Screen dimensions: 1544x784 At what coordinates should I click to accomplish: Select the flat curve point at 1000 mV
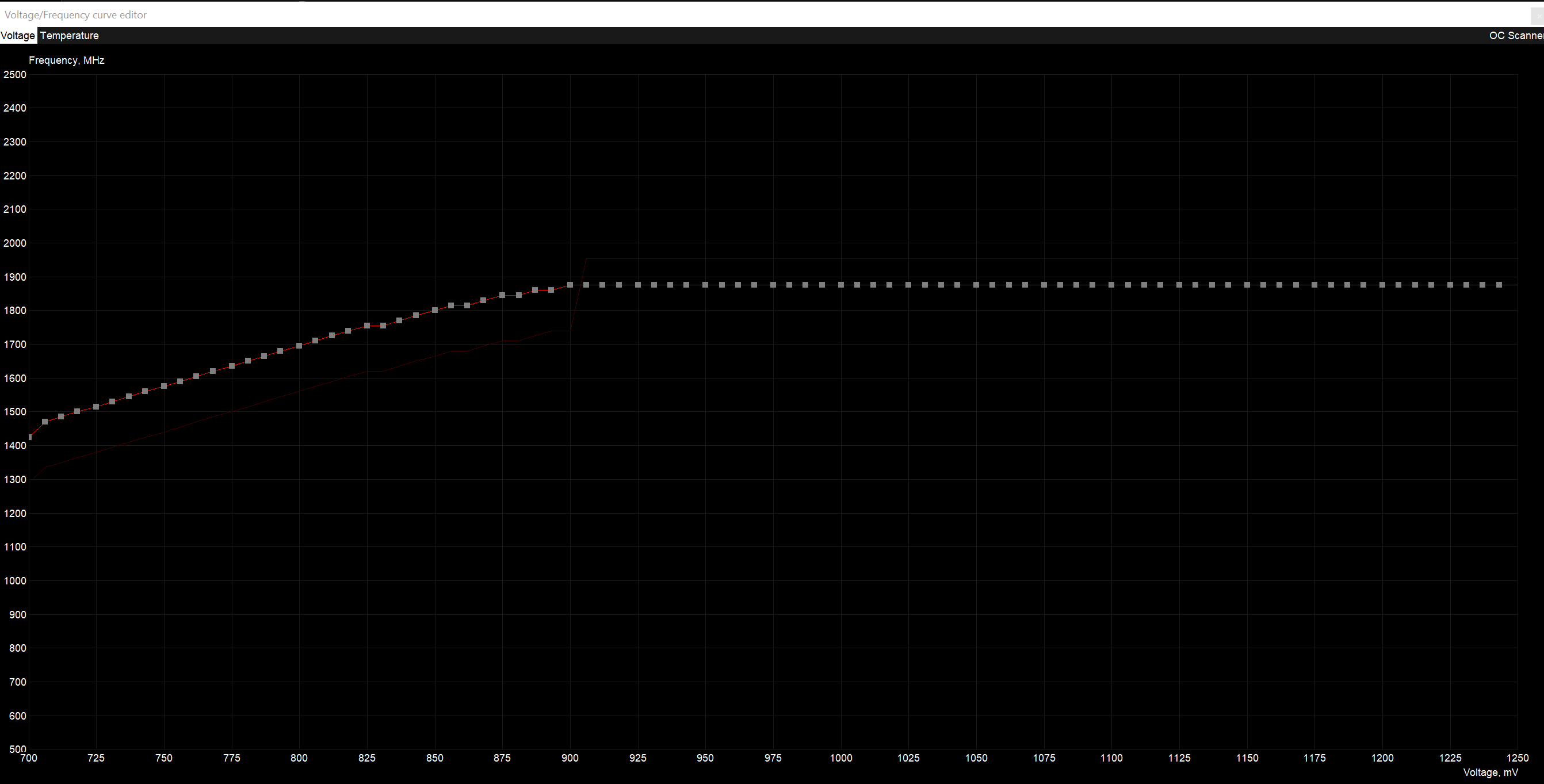point(841,285)
